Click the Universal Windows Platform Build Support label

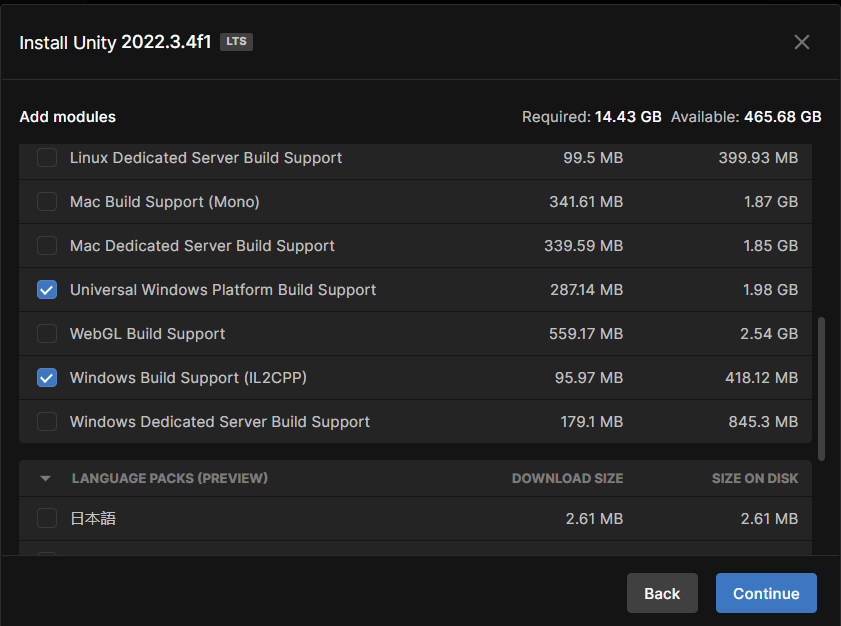[x=223, y=290]
